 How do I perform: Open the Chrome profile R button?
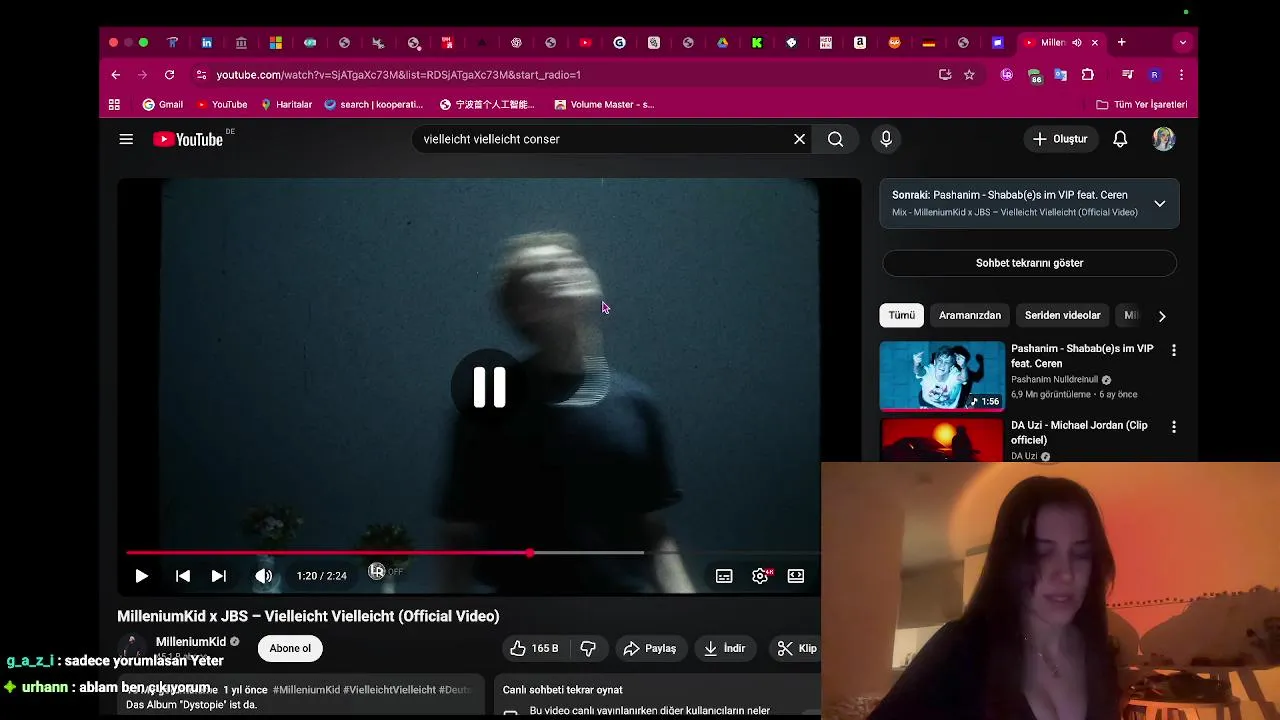1154,74
